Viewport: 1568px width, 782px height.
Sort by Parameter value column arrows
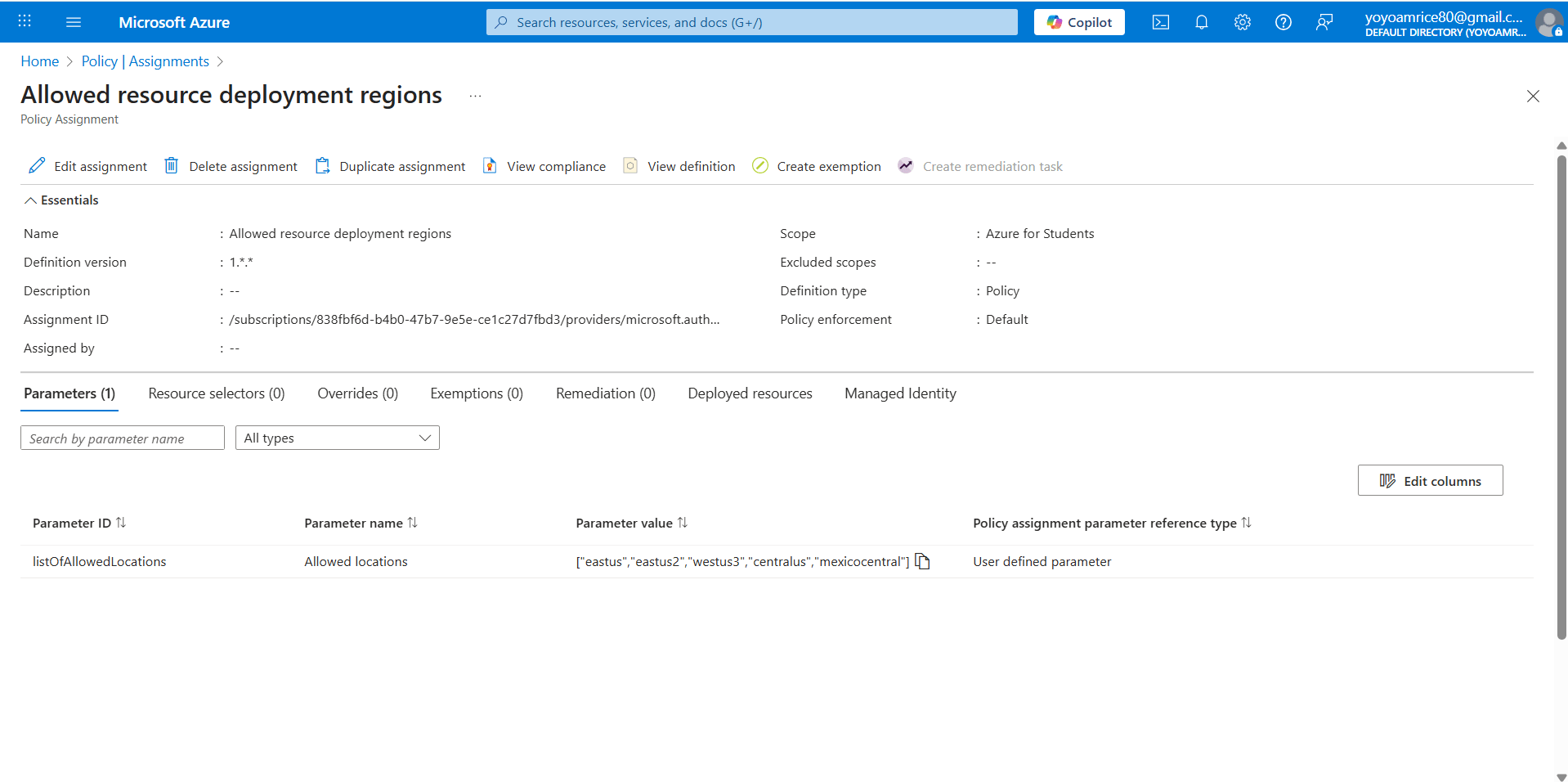683,523
